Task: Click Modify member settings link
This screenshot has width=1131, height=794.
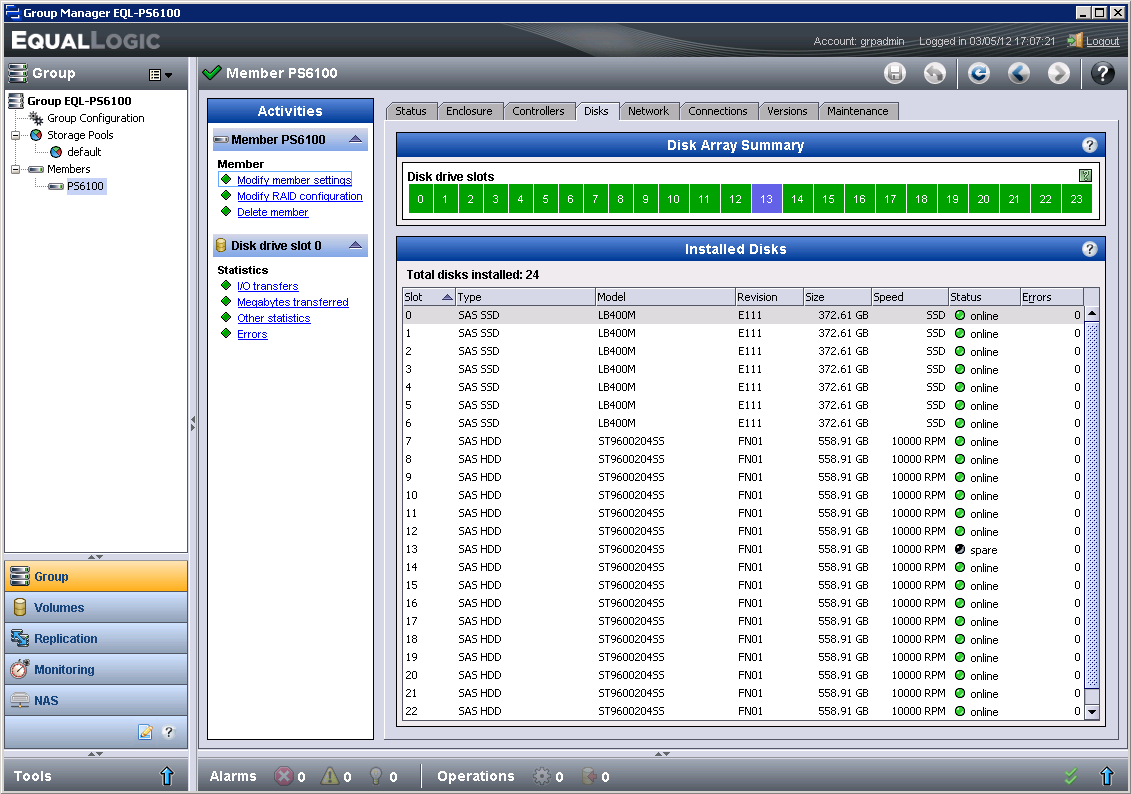Action: (x=294, y=180)
